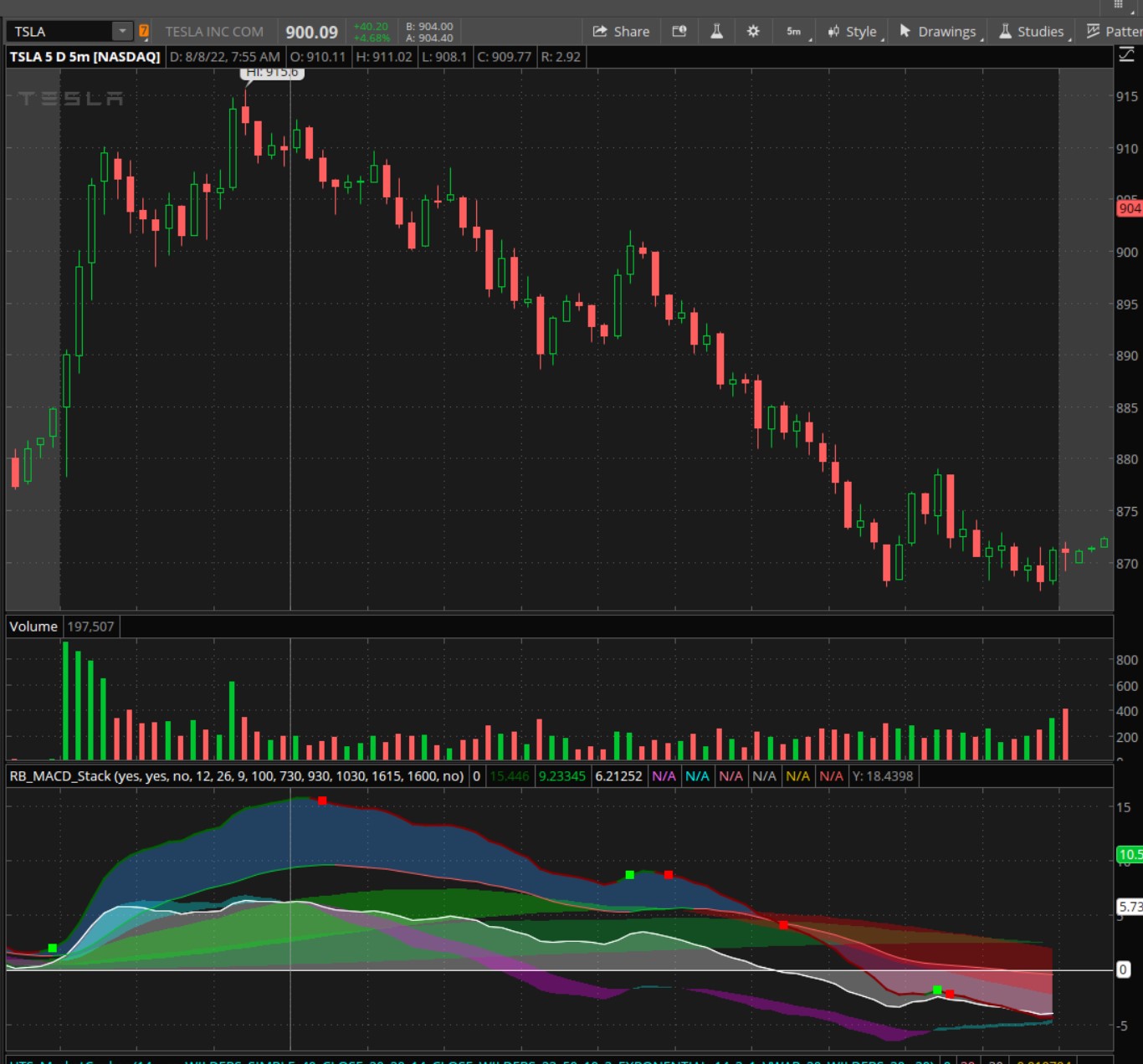Click the 200 label on volume axis

[1127, 737]
